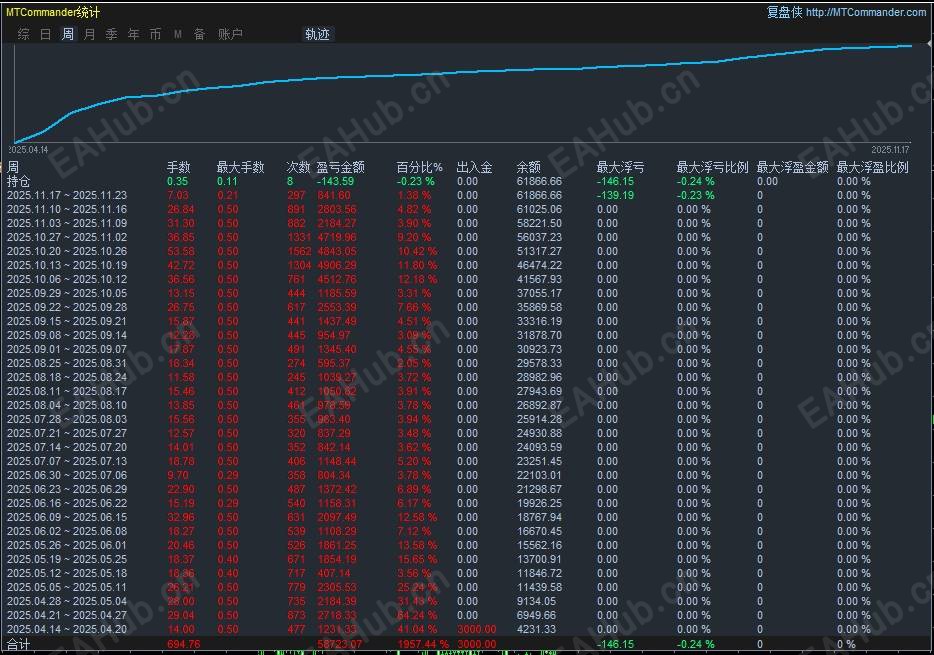Select the 周 weekly tab
This screenshot has width=934, height=655.
[x=68, y=35]
